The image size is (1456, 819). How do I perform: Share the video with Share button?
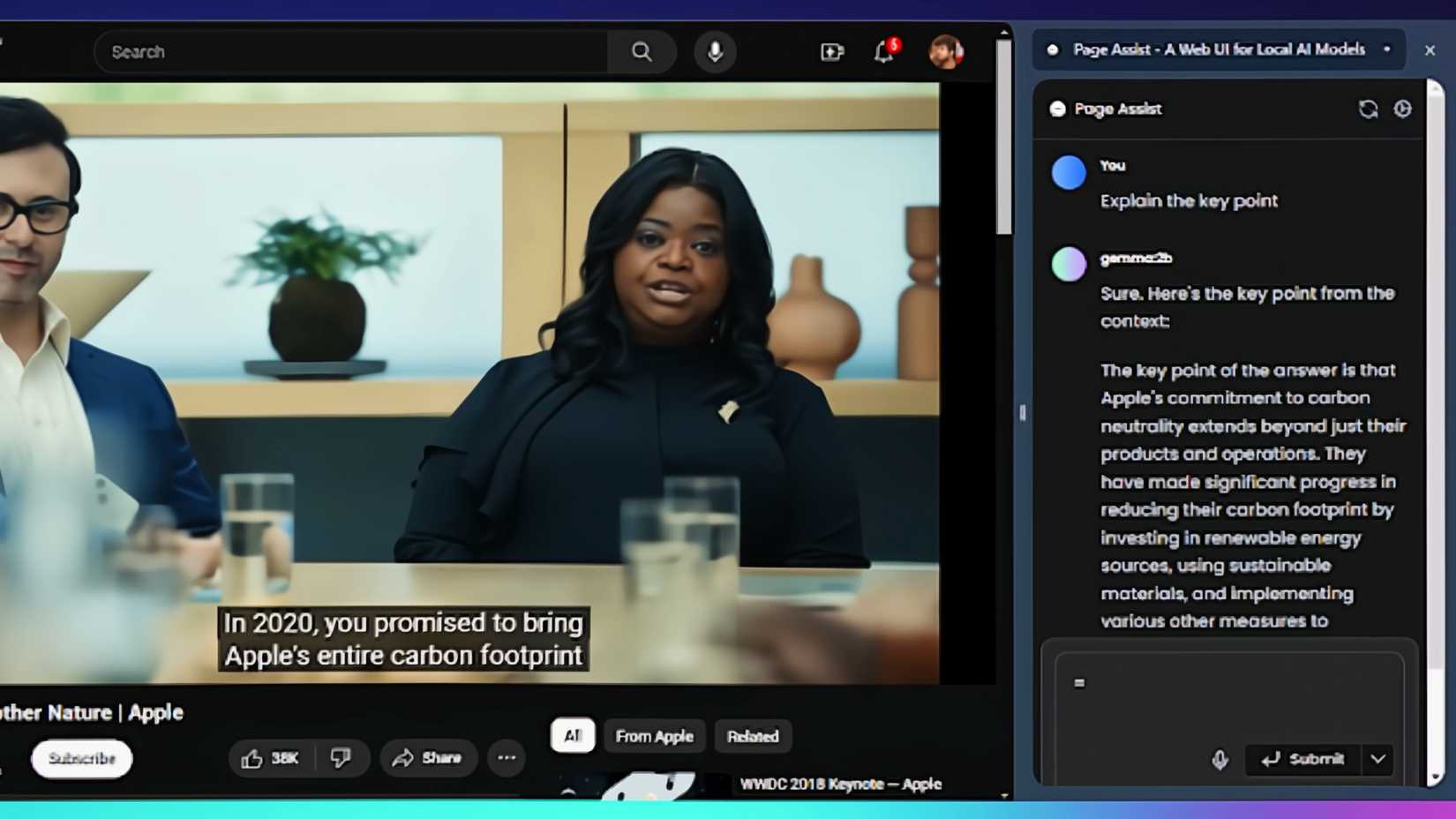(x=428, y=758)
